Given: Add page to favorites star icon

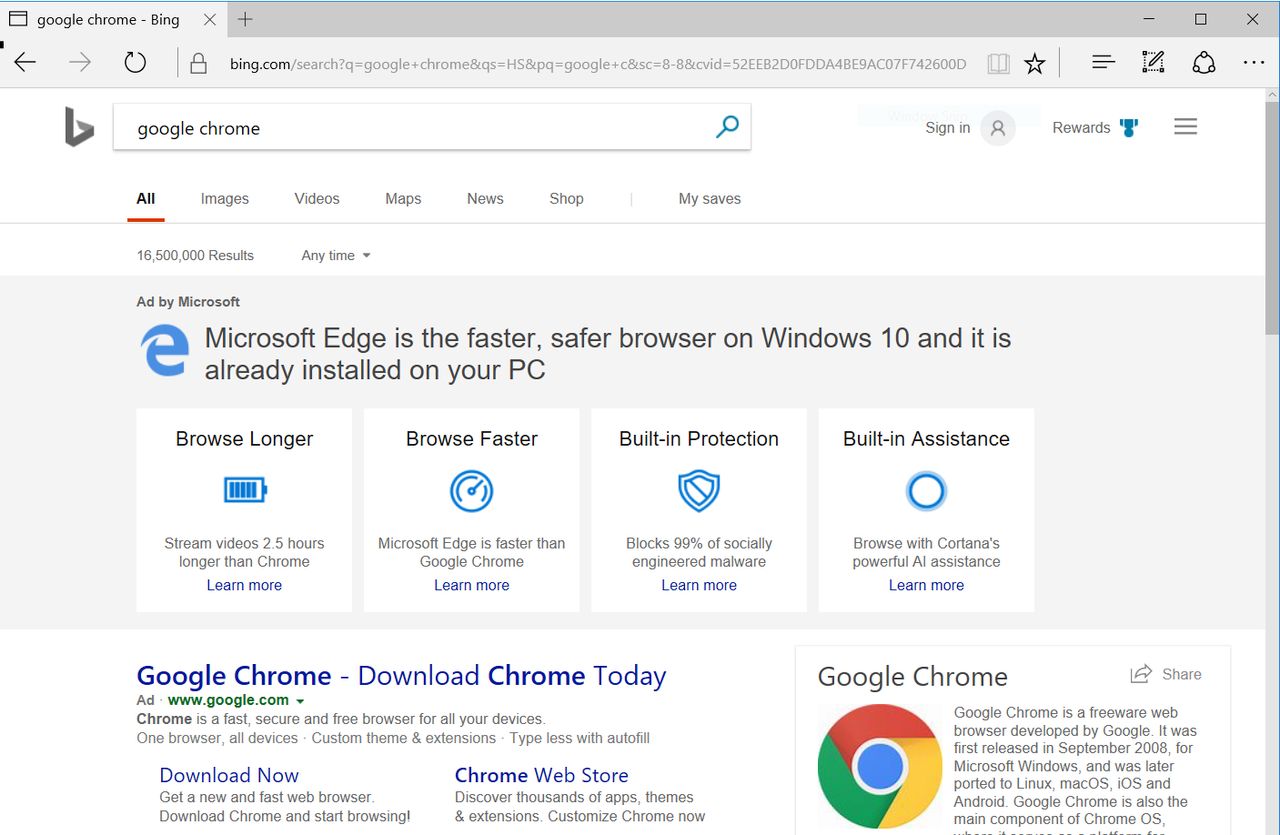Looking at the screenshot, I should tap(1035, 64).
